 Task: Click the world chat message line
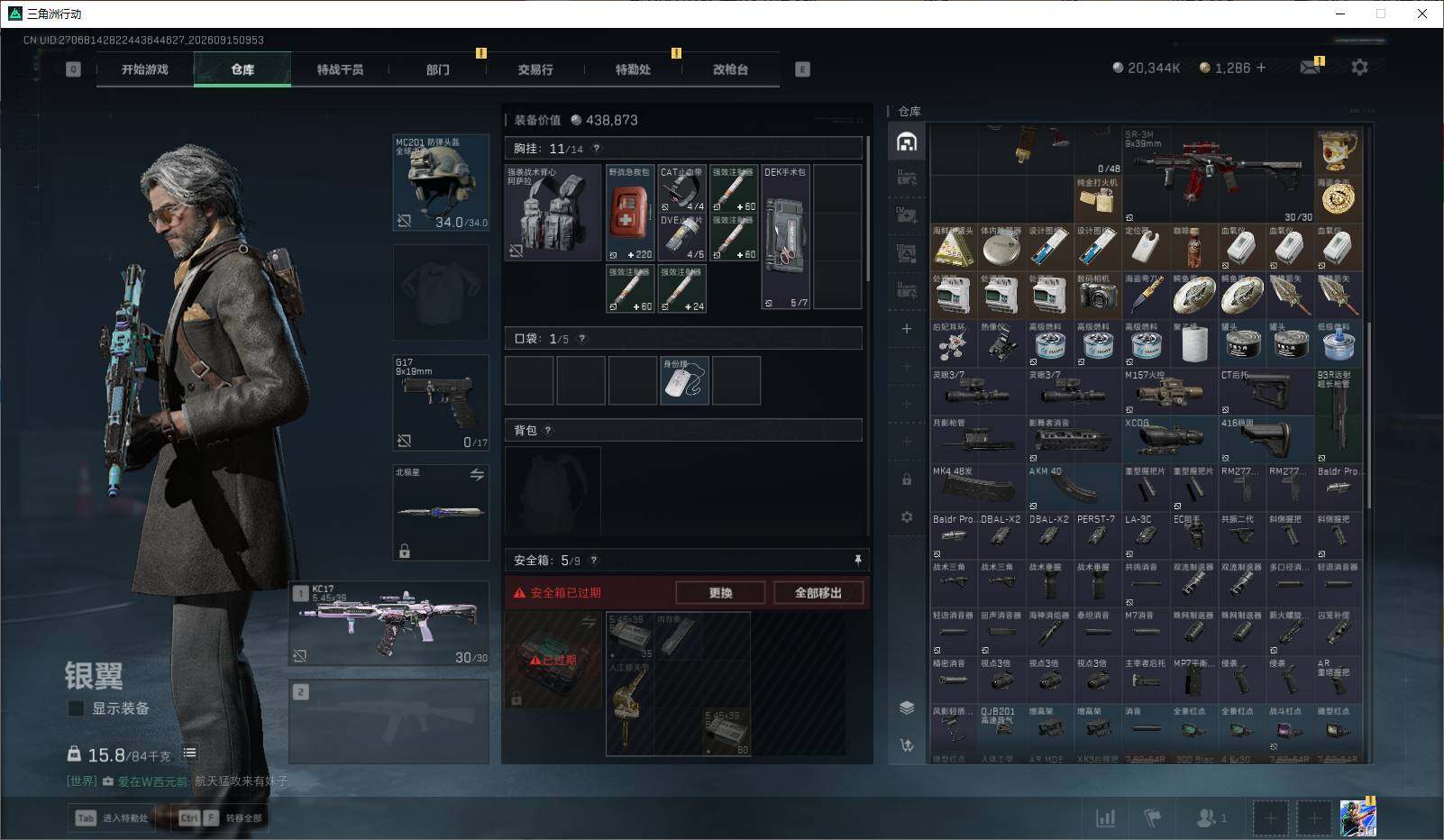point(177,781)
